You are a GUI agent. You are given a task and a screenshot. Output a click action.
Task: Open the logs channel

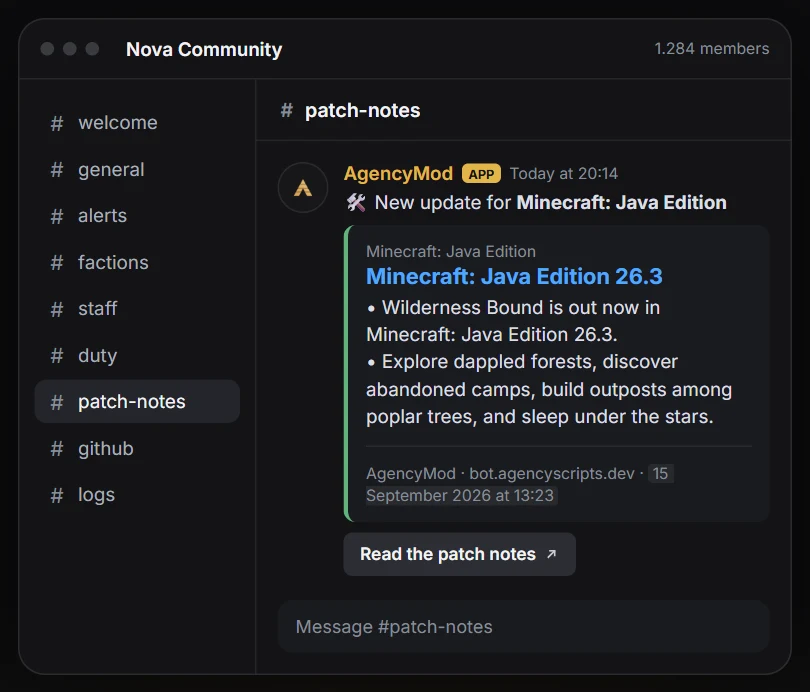pos(137,495)
